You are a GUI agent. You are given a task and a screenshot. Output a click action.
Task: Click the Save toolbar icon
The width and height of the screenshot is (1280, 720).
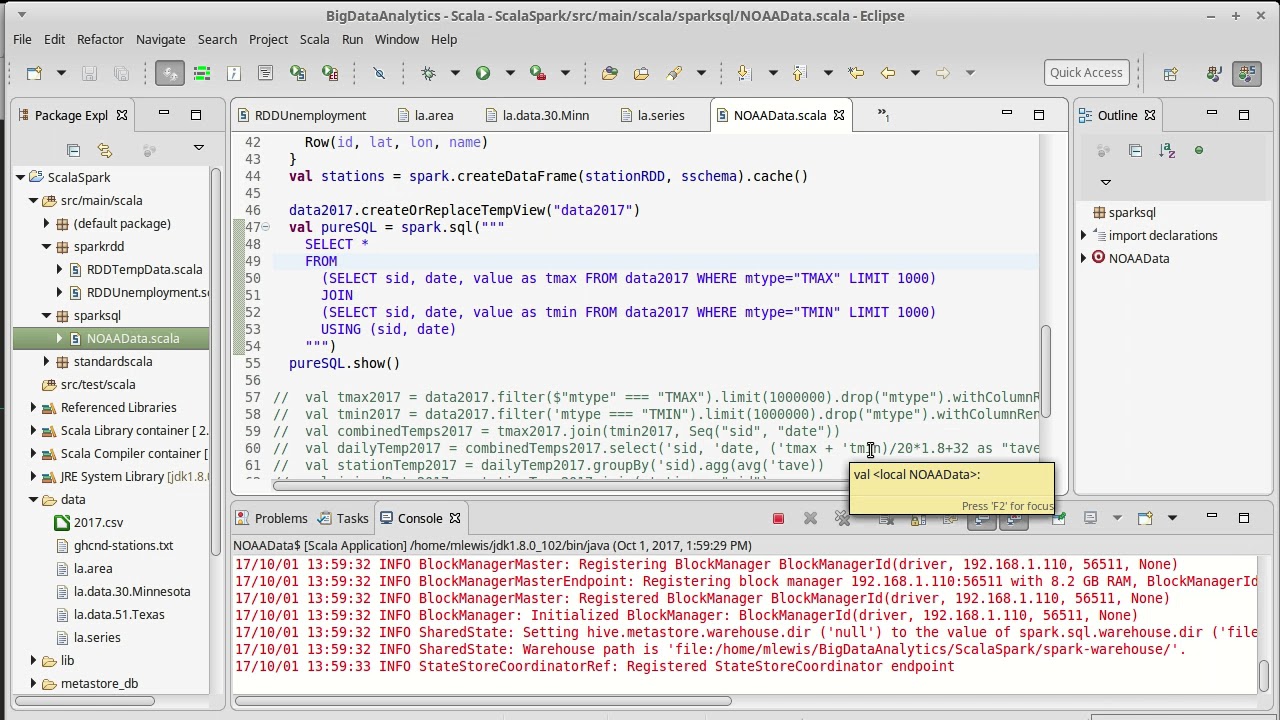pyautogui.click(x=89, y=73)
